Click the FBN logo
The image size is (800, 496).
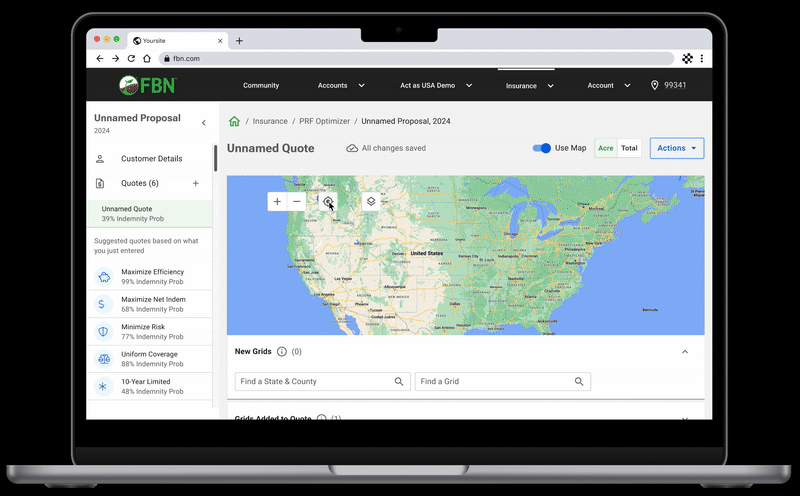(148, 85)
